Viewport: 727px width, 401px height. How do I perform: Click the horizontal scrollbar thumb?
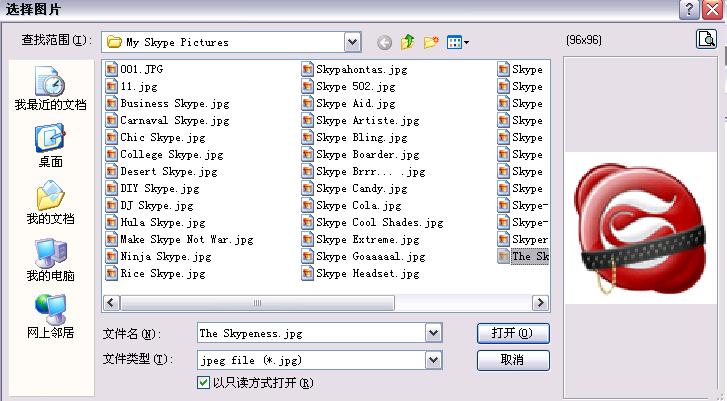(257, 303)
